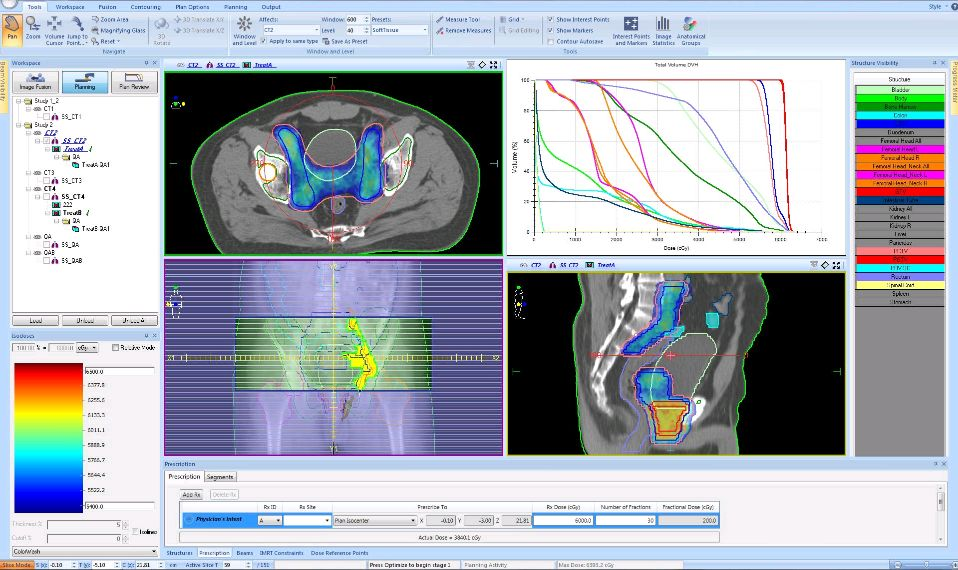Enable Contour Autosave checkbox
958x570 pixels.
pyautogui.click(x=551, y=42)
